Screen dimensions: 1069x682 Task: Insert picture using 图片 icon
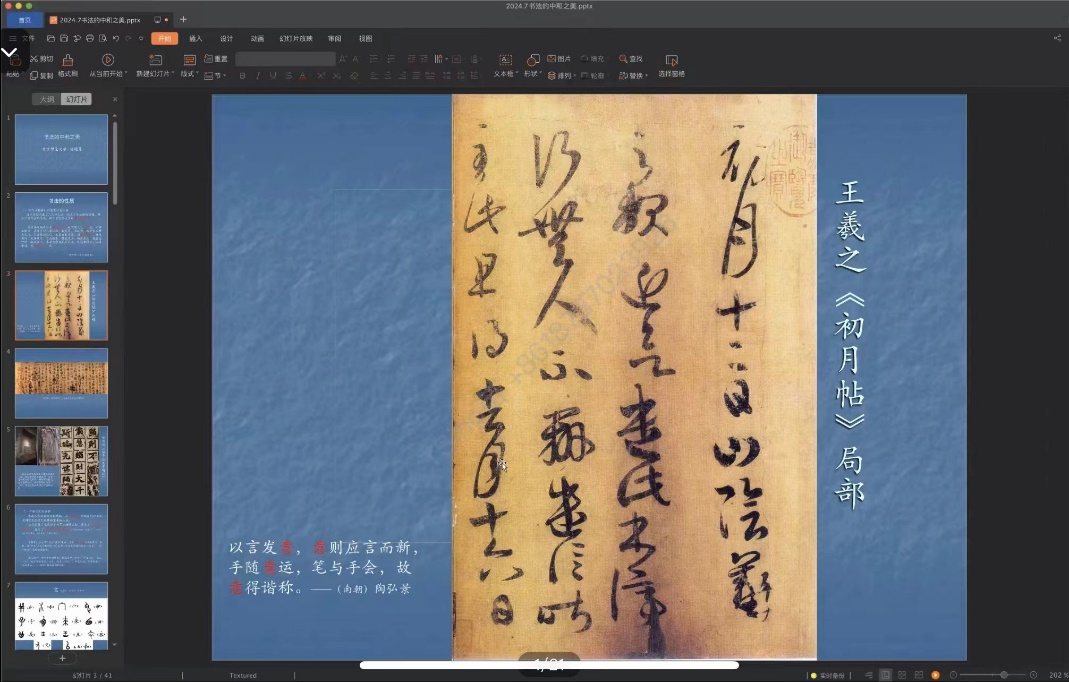559,59
